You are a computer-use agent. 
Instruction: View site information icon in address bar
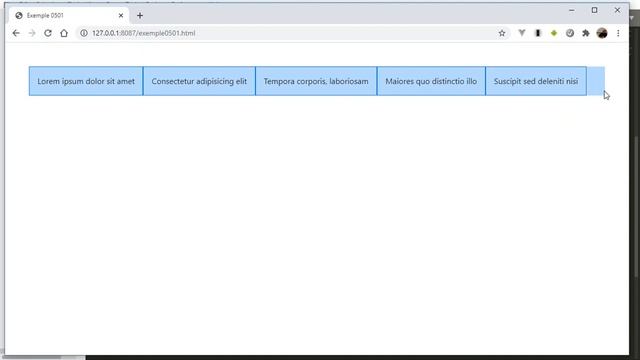coord(84,33)
